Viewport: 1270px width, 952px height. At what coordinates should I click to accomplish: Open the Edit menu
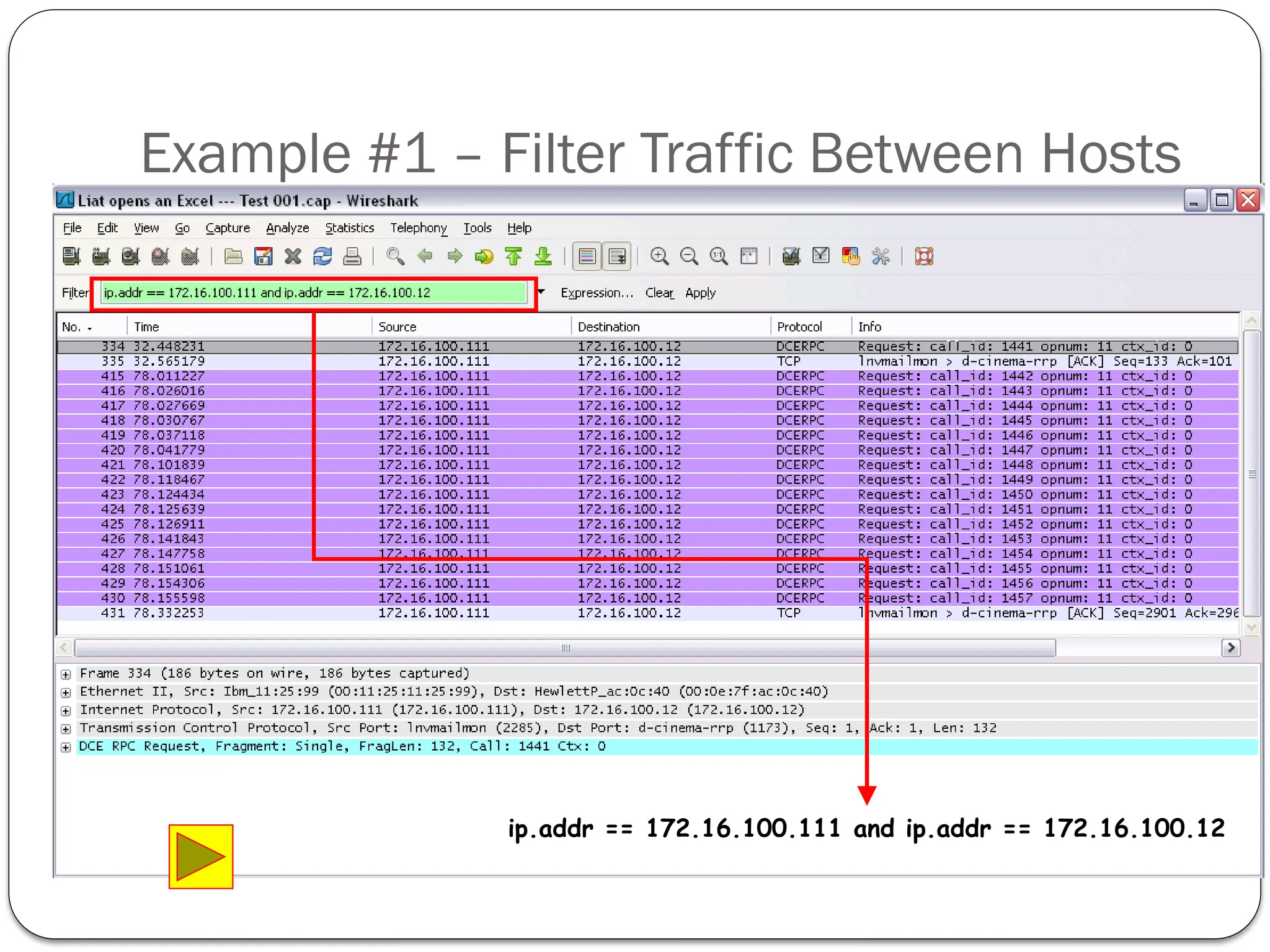click(x=107, y=228)
